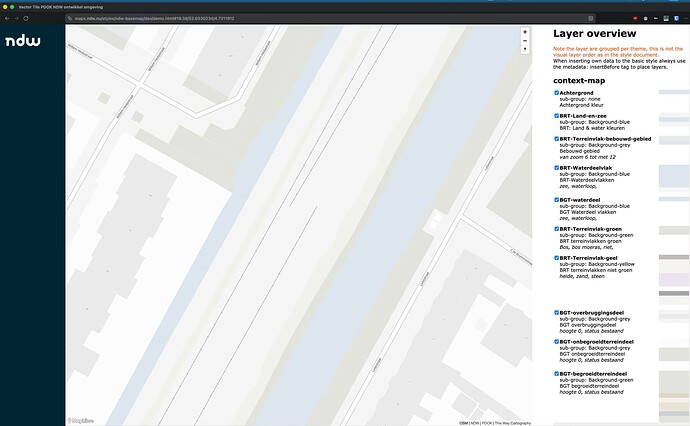The width and height of the screenshot is (690, 426).
Task: Open the blue shield extension icon
Action: (x=676, y=18)
